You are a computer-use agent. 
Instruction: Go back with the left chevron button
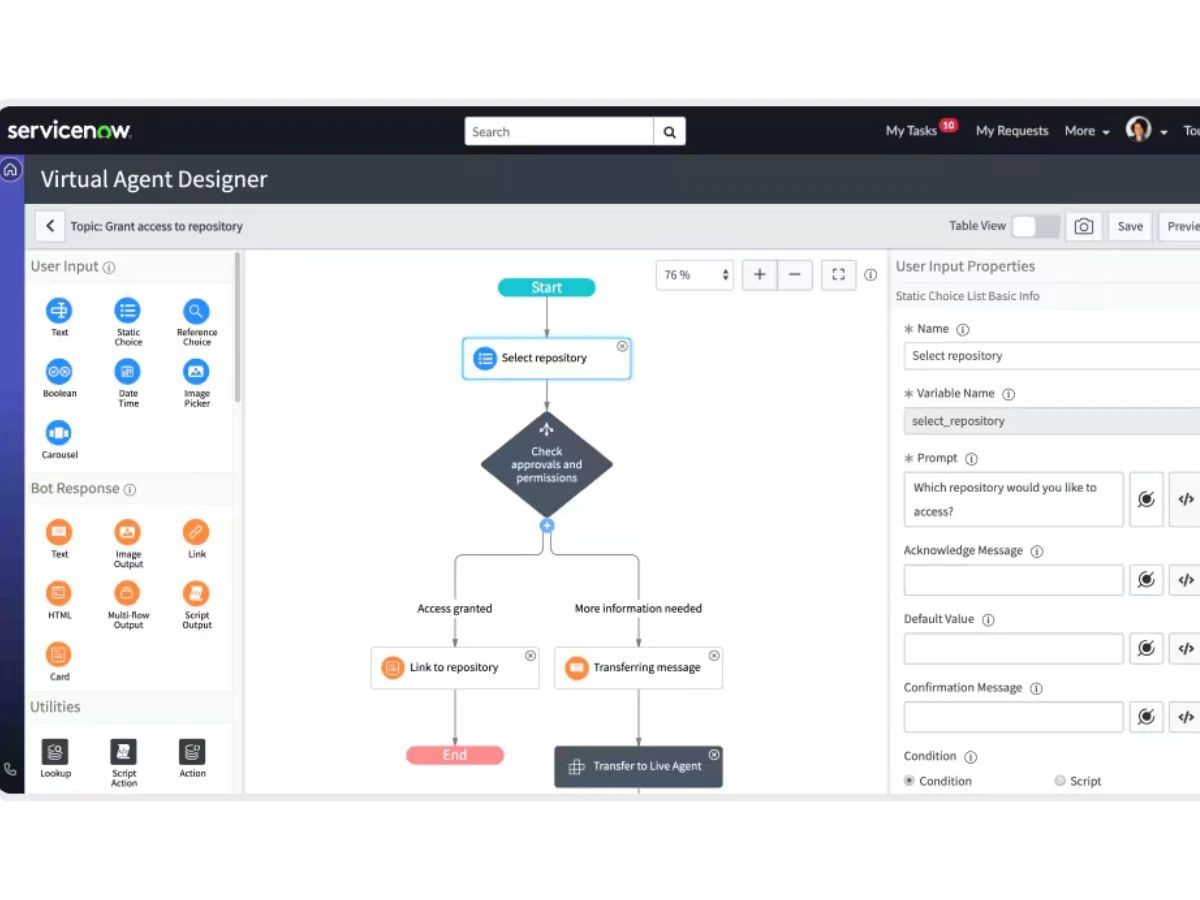50,226
